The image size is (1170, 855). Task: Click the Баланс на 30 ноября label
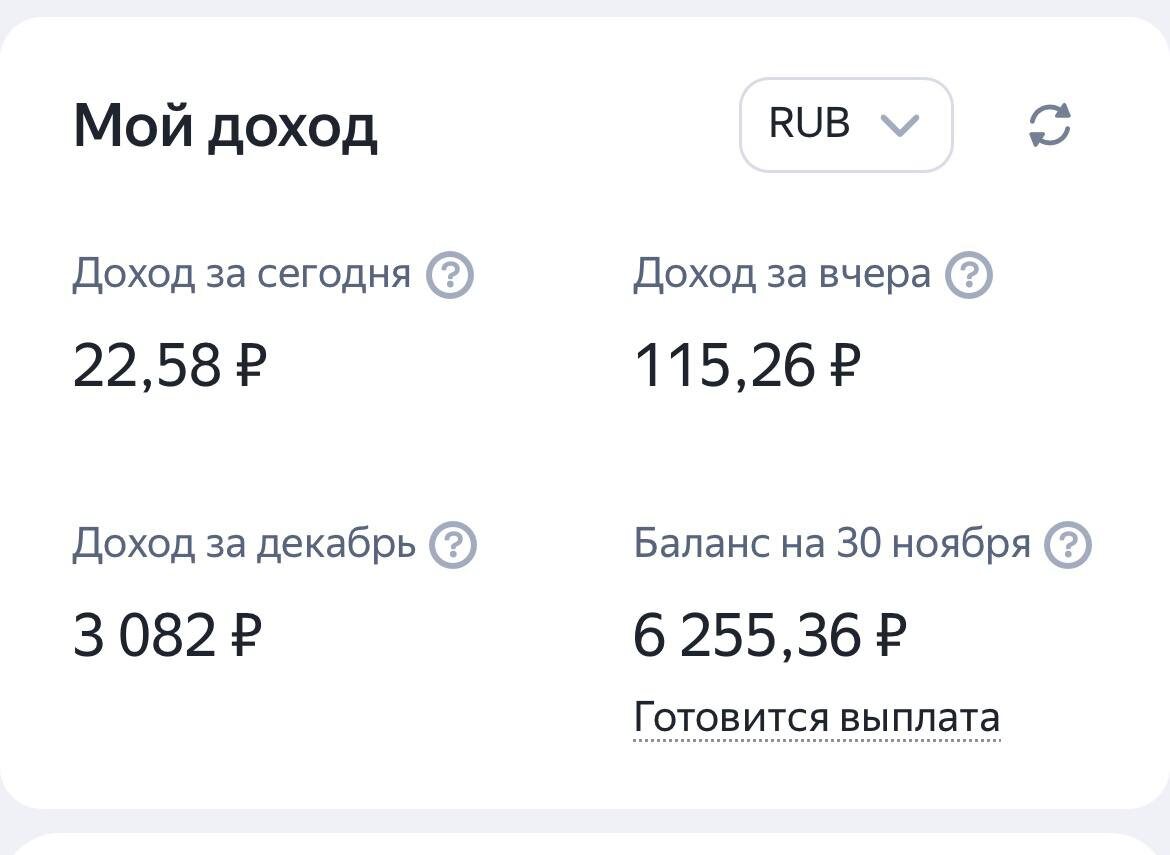pyautogui.click(x=832, y=544)
